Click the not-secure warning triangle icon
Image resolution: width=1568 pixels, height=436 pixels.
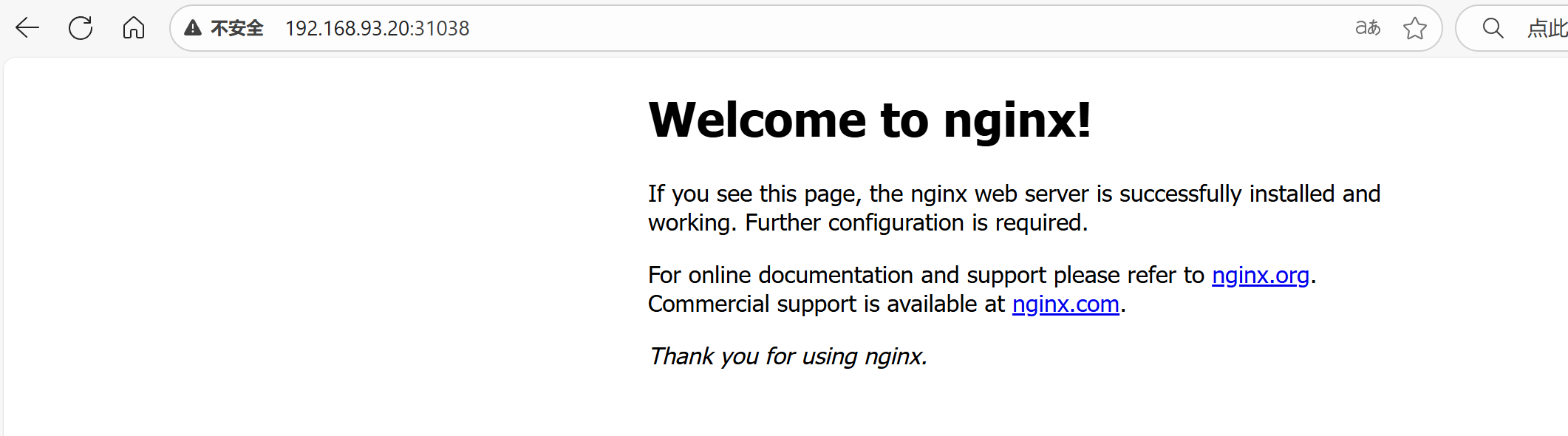tap(193, 28)
